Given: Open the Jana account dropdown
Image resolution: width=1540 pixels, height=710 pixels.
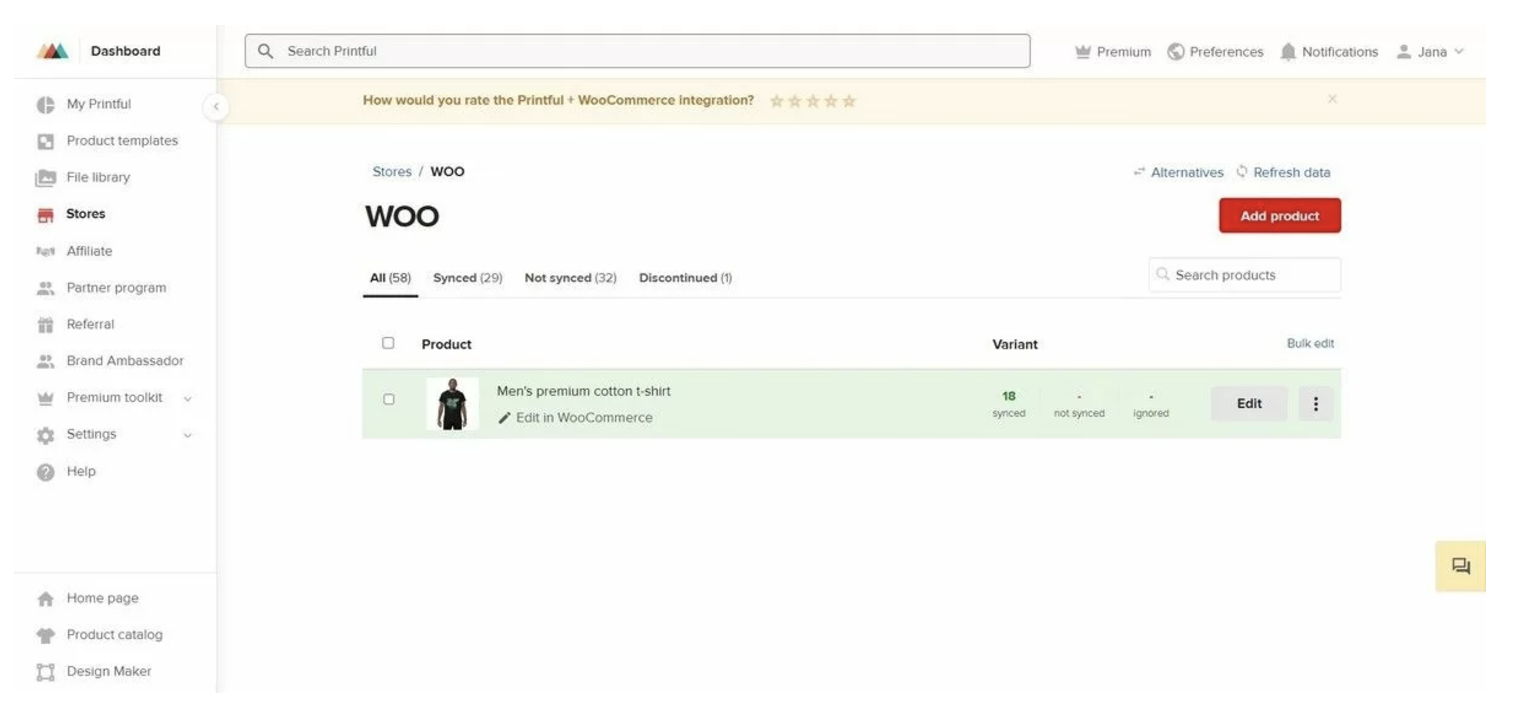Looking at the screenshot, I should click(1431, 52).
